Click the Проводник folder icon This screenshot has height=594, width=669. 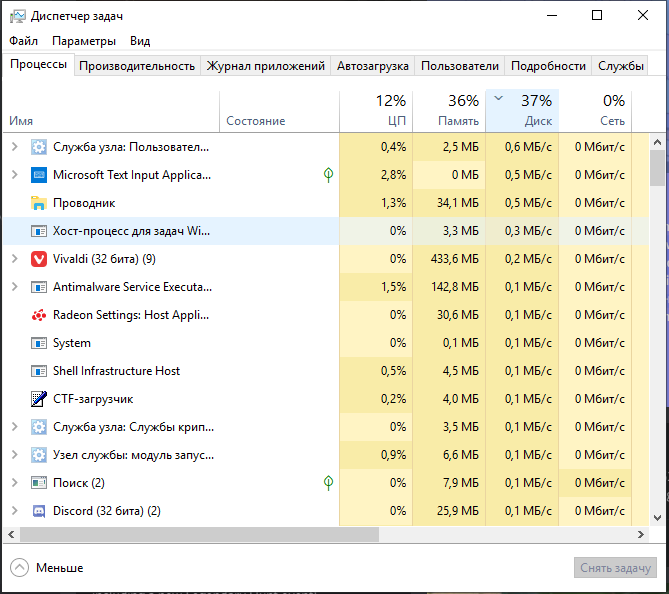pyautogui.click(x=39, y=203)
